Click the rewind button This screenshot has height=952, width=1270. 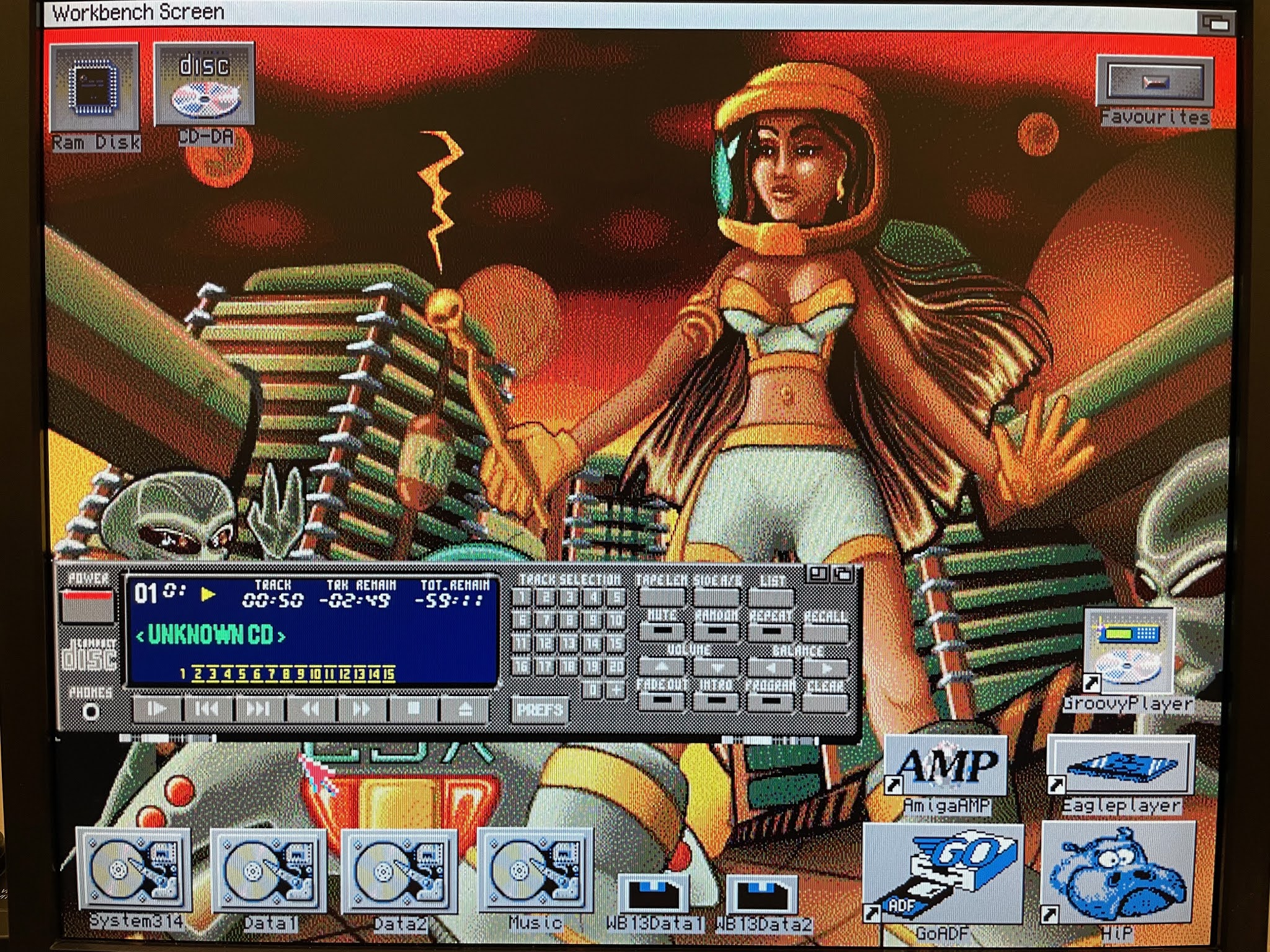tap(309, 708)
